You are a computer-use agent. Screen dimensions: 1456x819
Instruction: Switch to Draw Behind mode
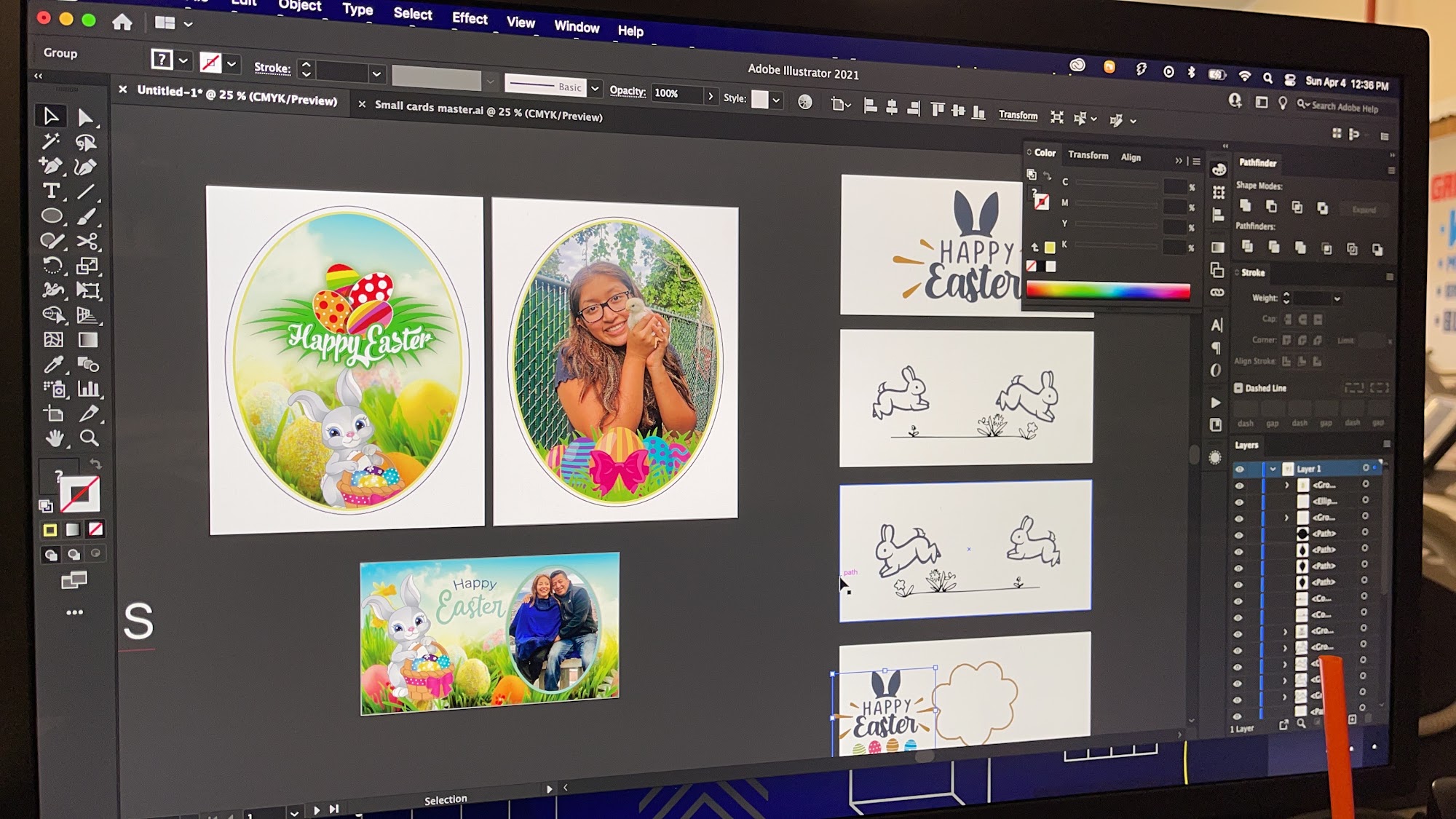click(x=74, y=555)
